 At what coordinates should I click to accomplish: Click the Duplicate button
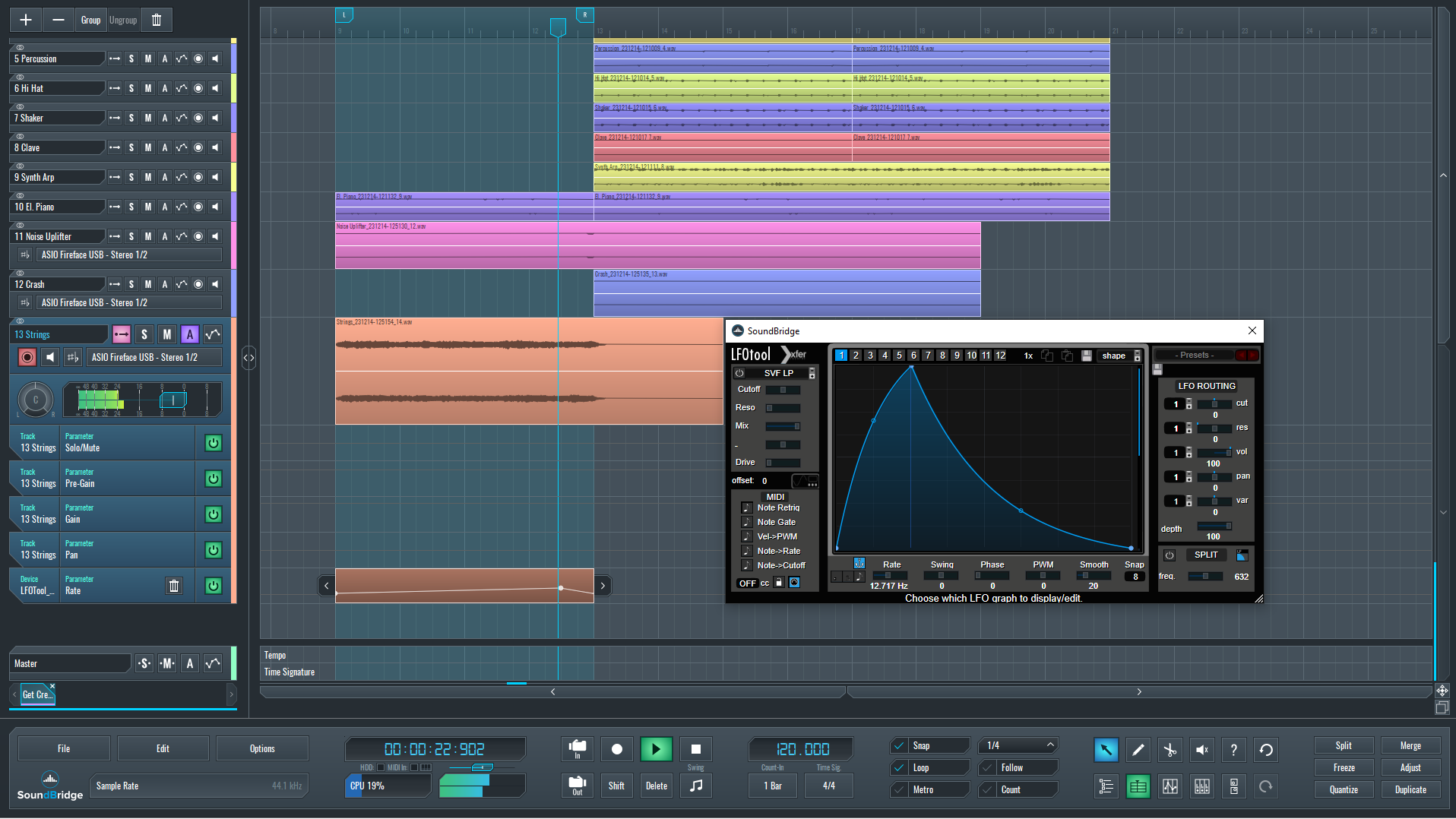click(x=1410, y=790)
